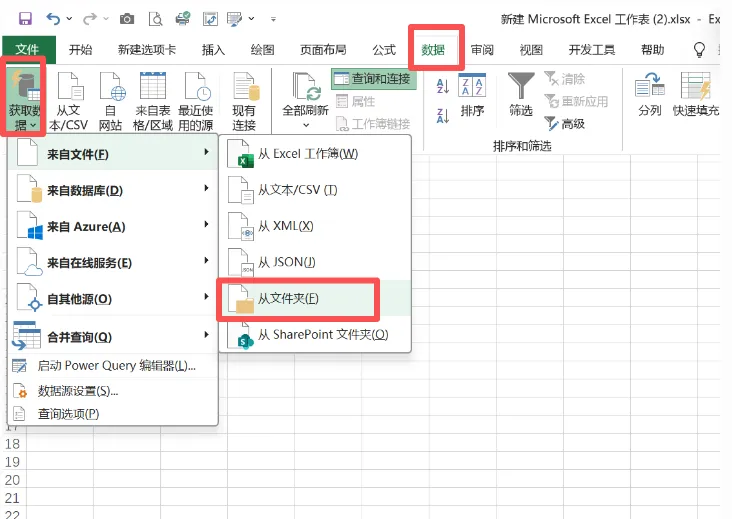This screenshot has width=732, height=519.
Task: Click the 从文本/CSV ribbon icon
Action: pos(69,101)
